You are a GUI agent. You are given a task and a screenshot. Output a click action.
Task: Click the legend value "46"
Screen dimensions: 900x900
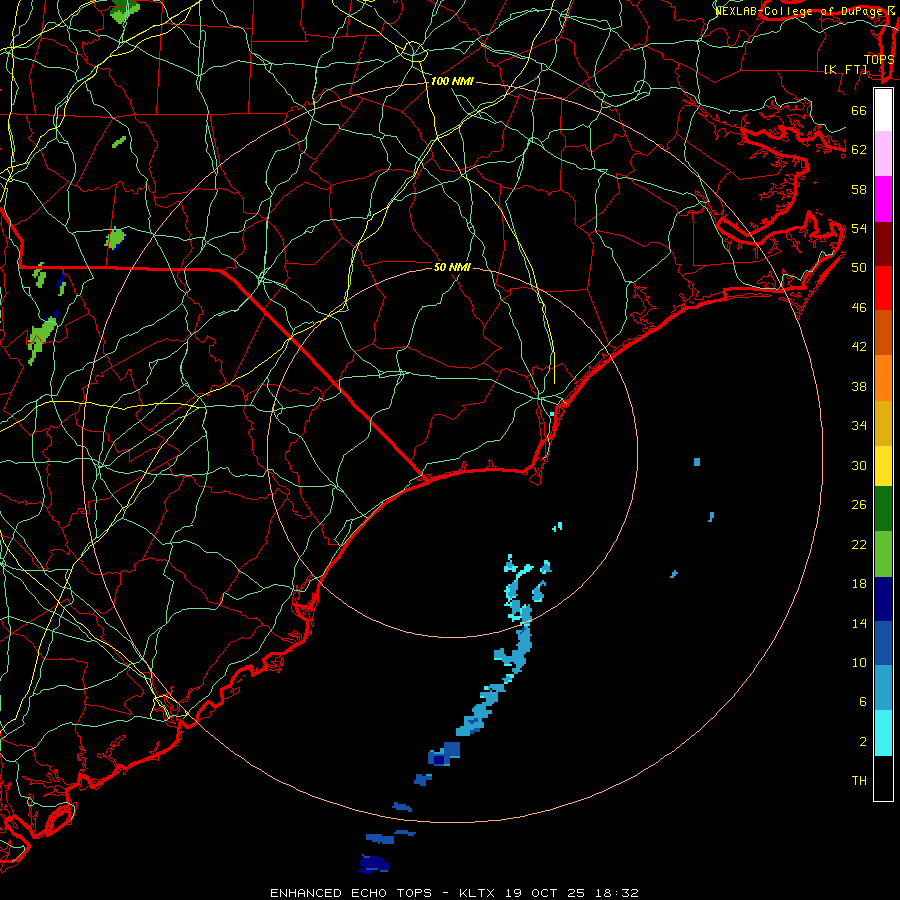859,308
